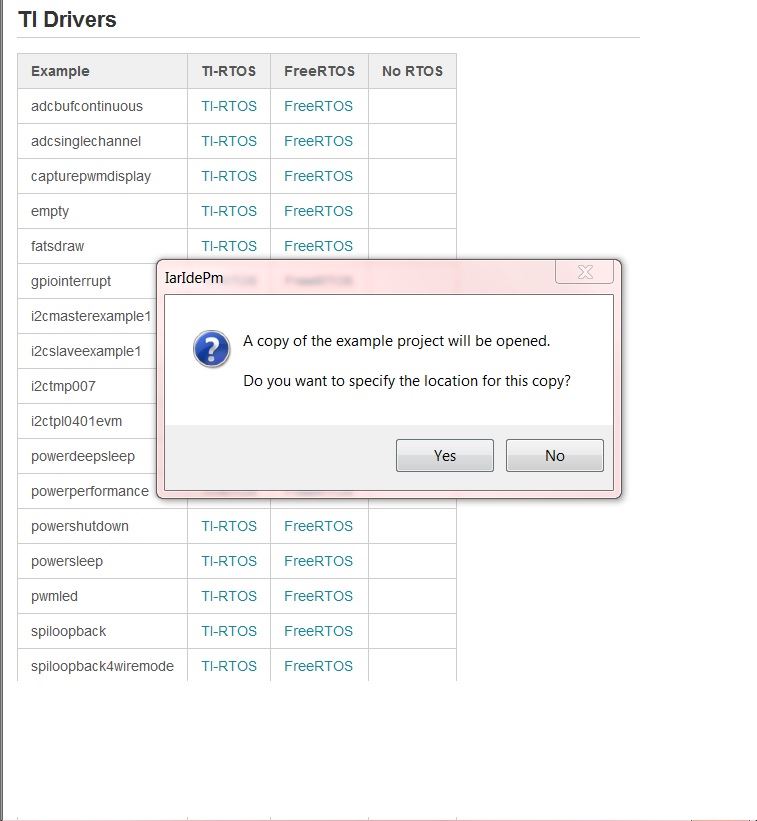Image resolution: width=757 pixels, height=821 pixels.
Task: Open TI-RTOS link for adcsinglechannel
Action: click(x=229, y=141)
